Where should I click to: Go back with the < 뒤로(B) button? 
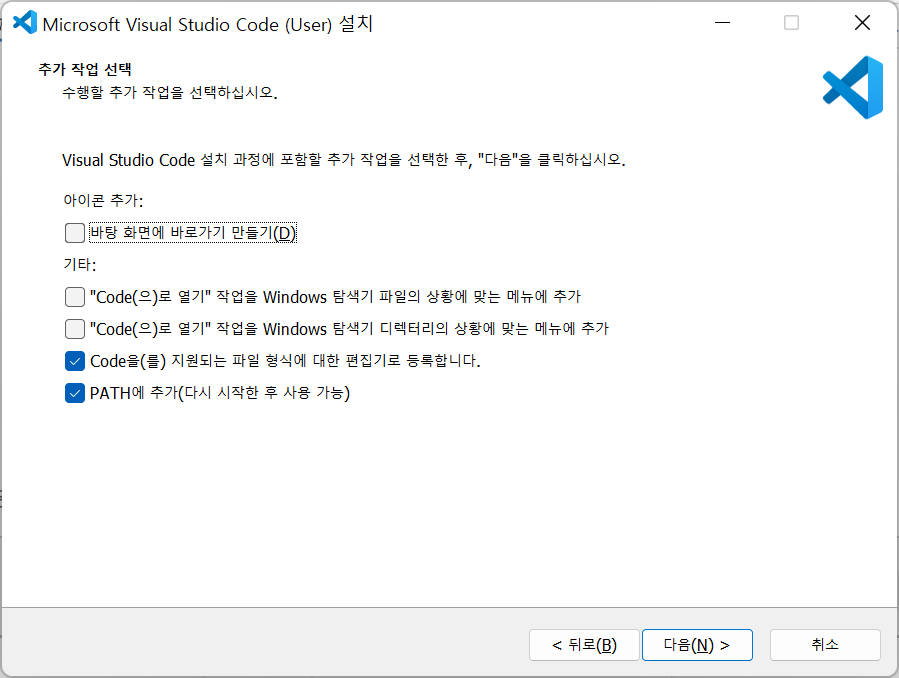584,645
